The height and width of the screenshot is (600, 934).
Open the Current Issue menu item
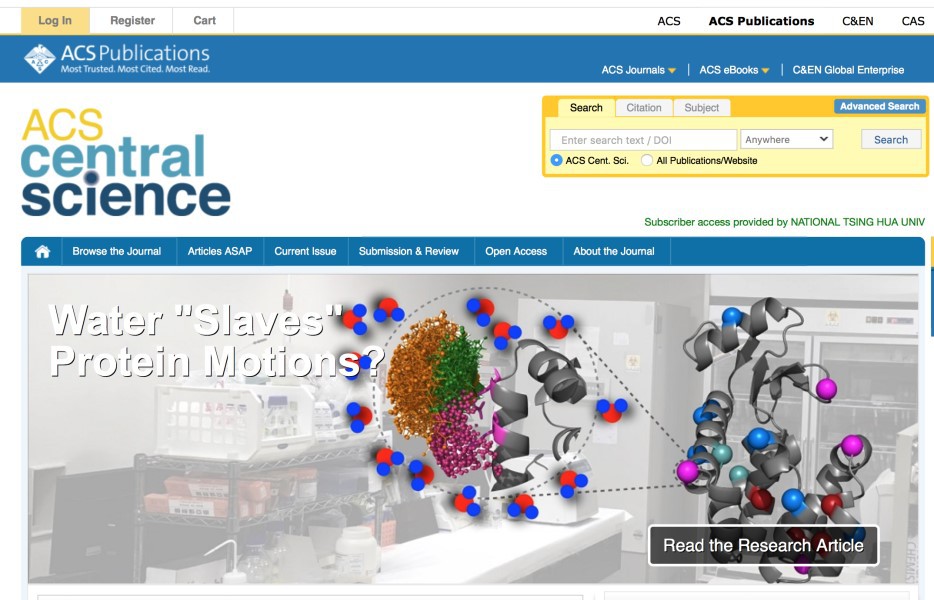tap(305, 251)
